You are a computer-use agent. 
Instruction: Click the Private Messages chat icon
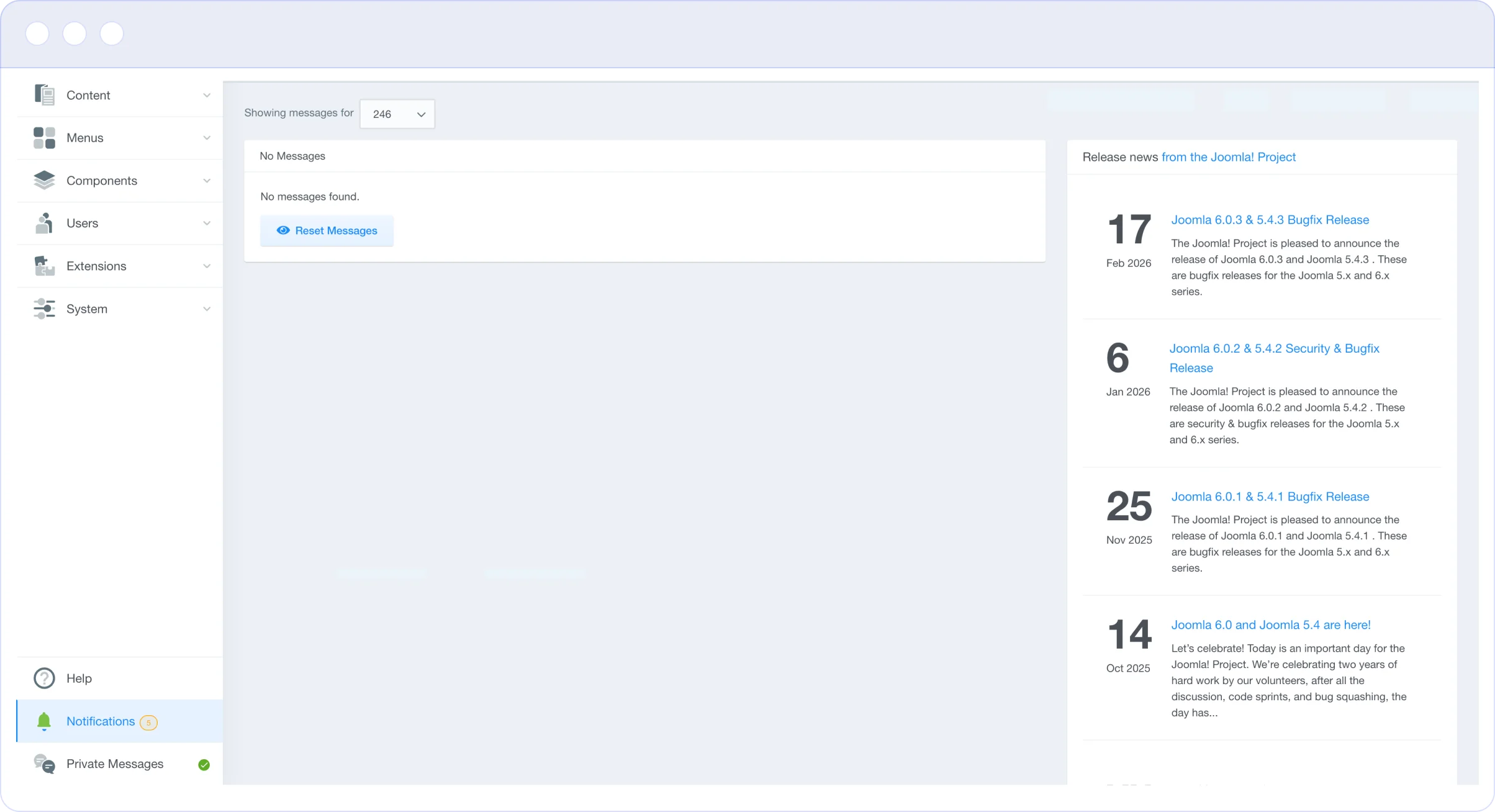pyautogui.click(x=44, y=764)
